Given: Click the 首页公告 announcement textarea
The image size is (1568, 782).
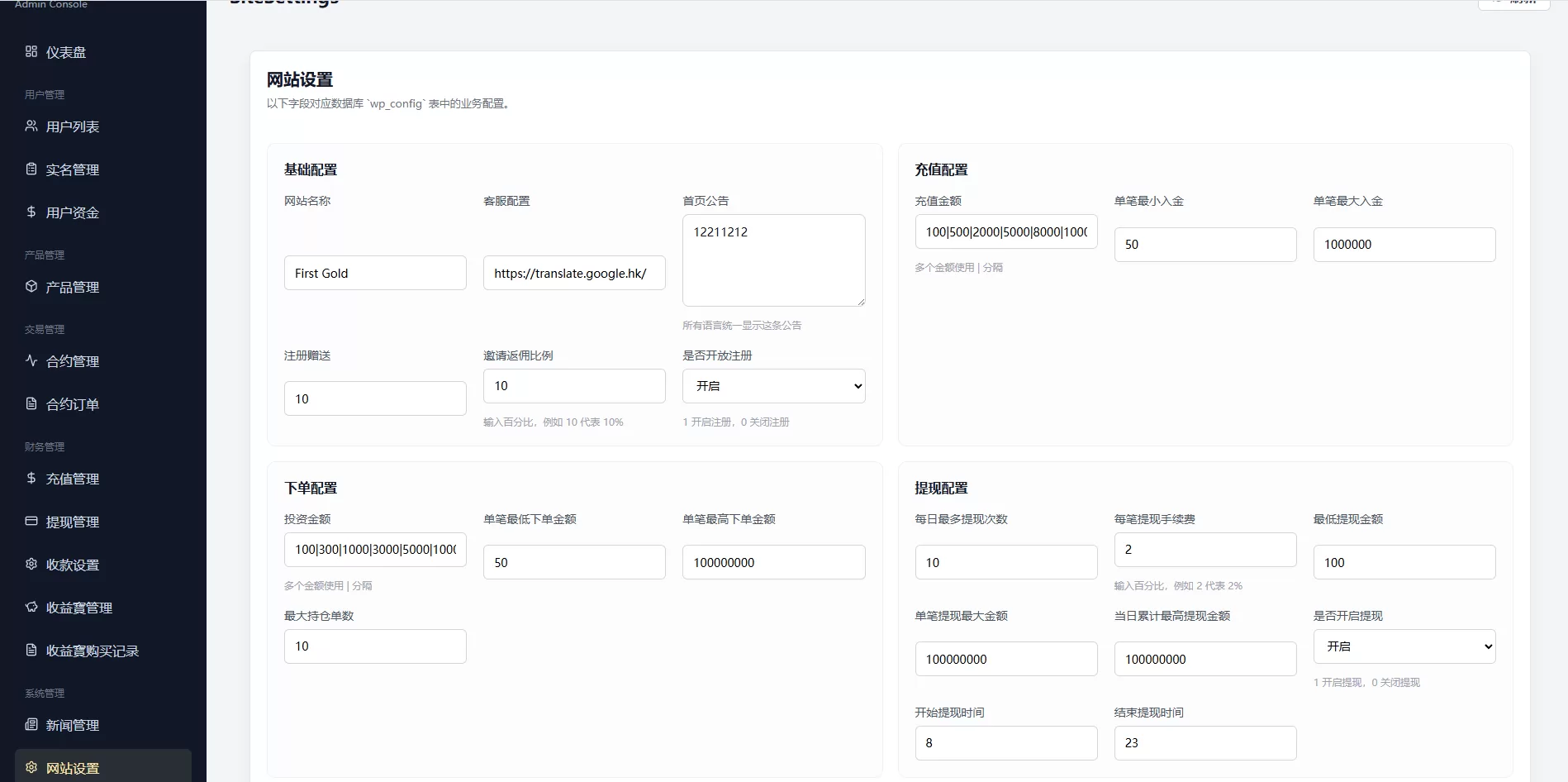Looking at the screenshot, I should coord(774,260).
